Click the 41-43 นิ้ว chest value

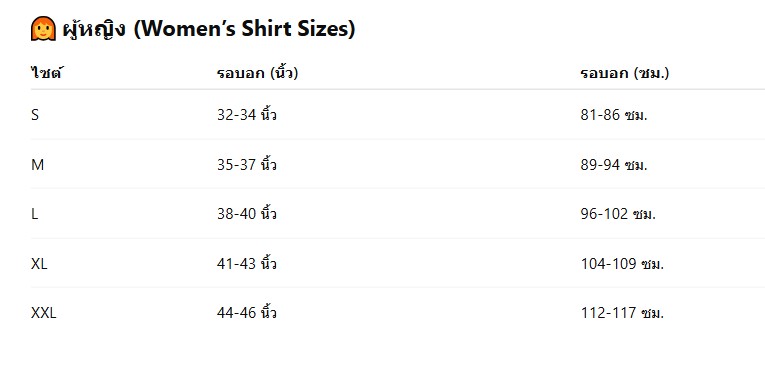coord(247,264)
